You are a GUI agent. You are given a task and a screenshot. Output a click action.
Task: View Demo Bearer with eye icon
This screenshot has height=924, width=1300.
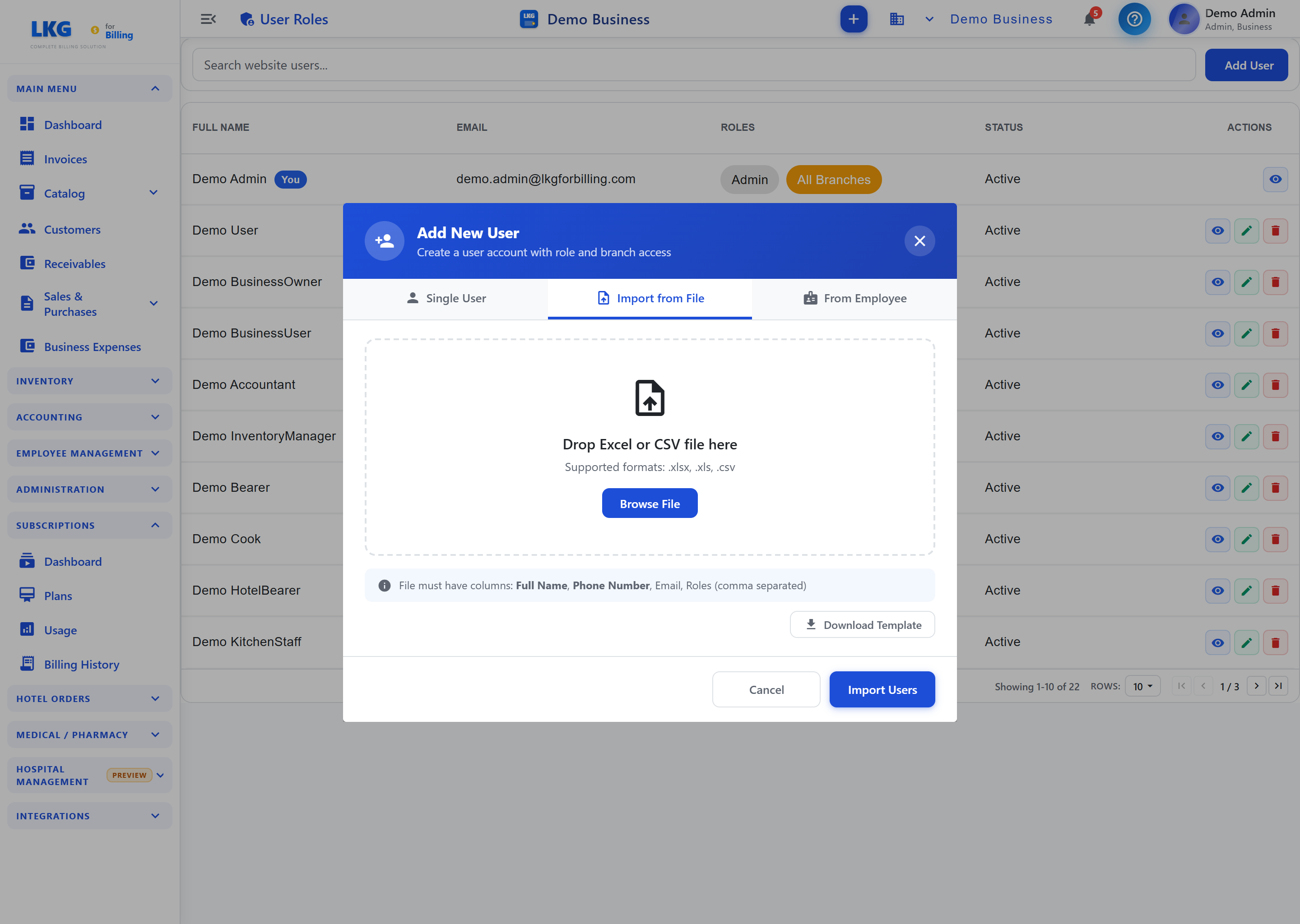[x=1217, y=488]
